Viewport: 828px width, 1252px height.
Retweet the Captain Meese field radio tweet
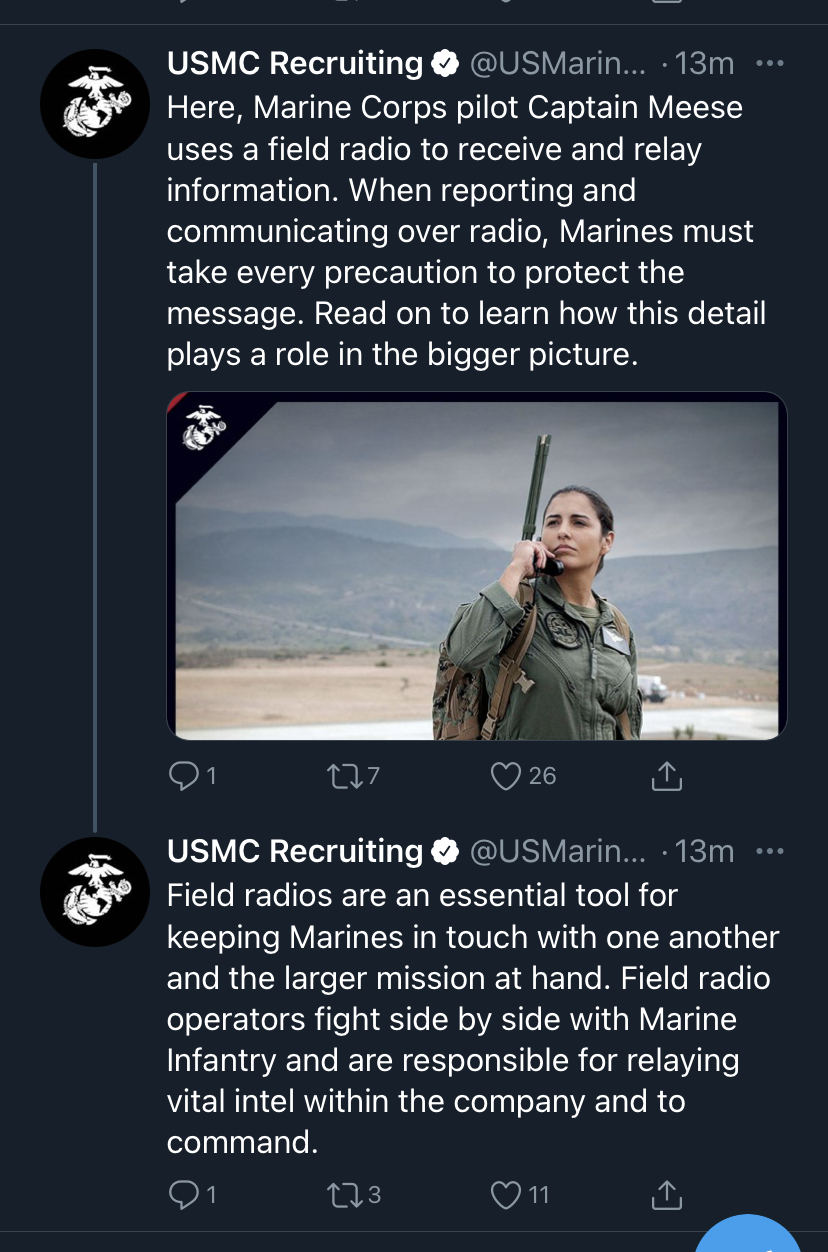click(352, 776)
